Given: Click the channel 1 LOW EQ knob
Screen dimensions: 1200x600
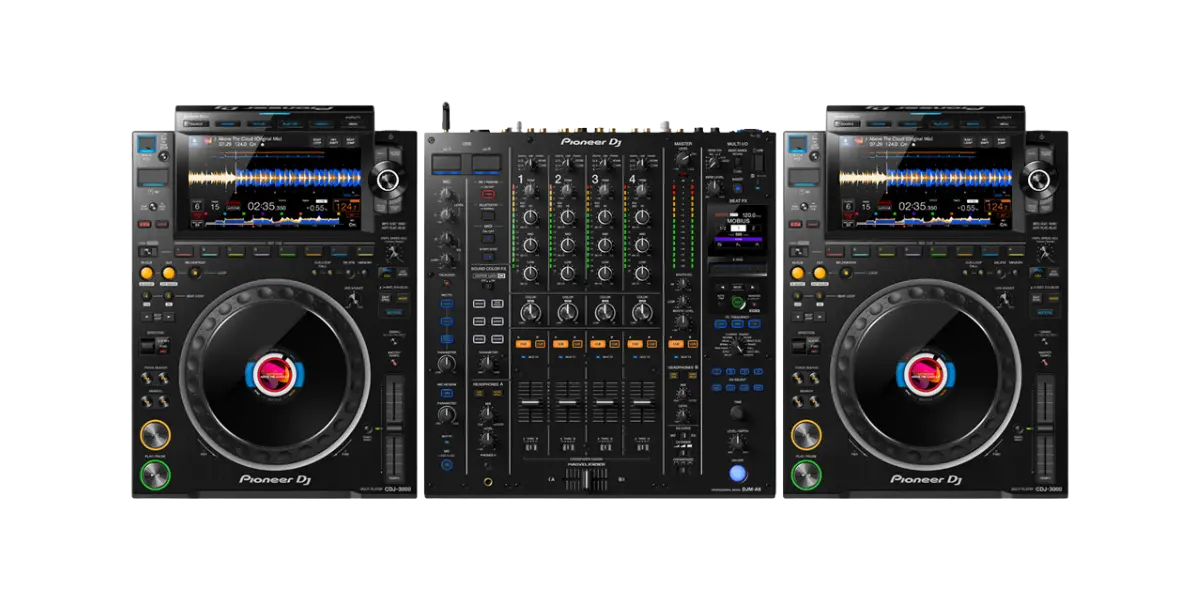Looking at the screenshot, I should [531, 272].
